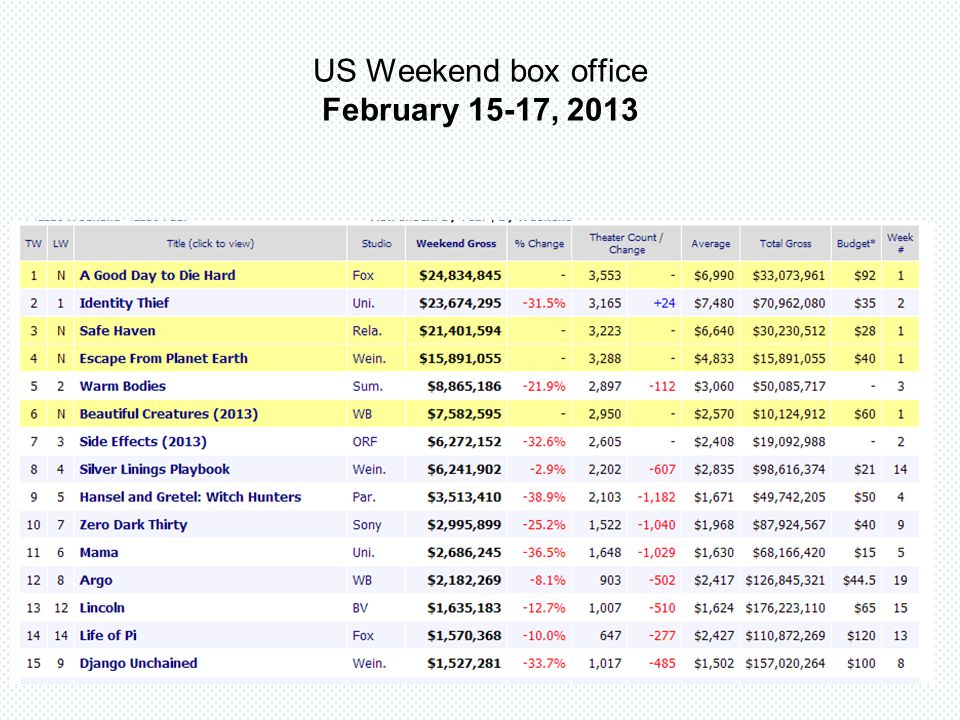
Task: View Zero Dark Thirty details
Action: 133,525
